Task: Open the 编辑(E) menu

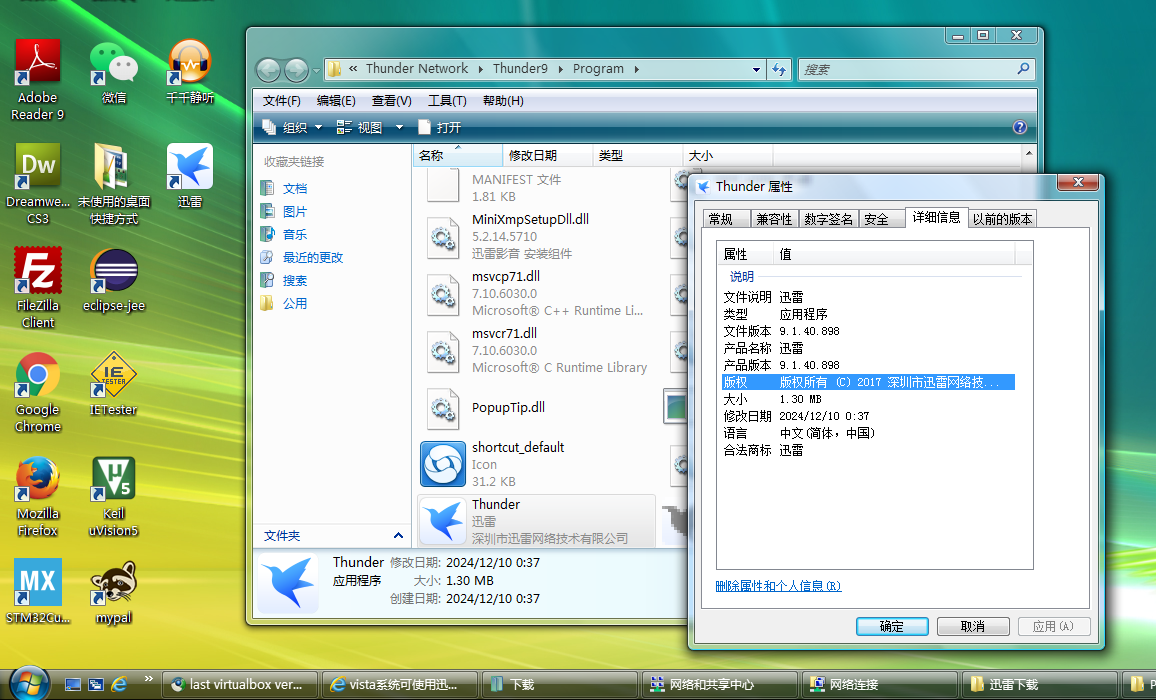Action: pyautogui.click(x=336, y=101)
